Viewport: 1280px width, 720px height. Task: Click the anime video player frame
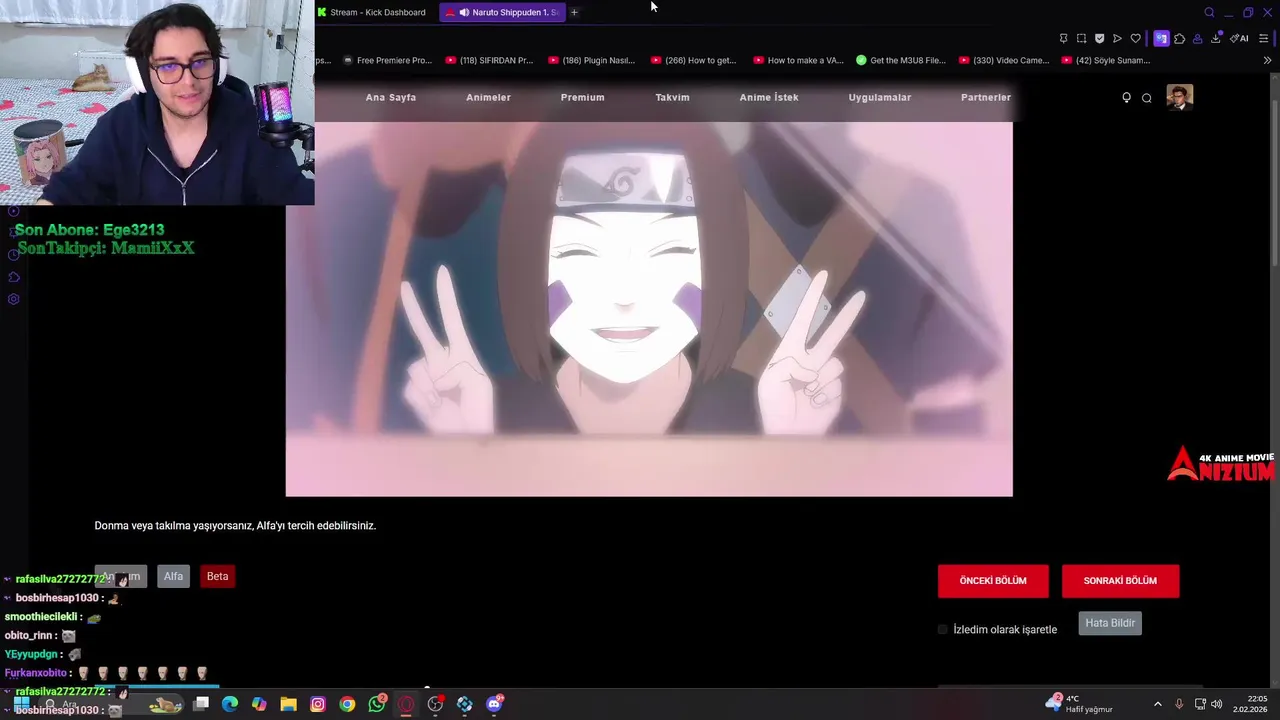pyautogui.click(x=649, y=309)
